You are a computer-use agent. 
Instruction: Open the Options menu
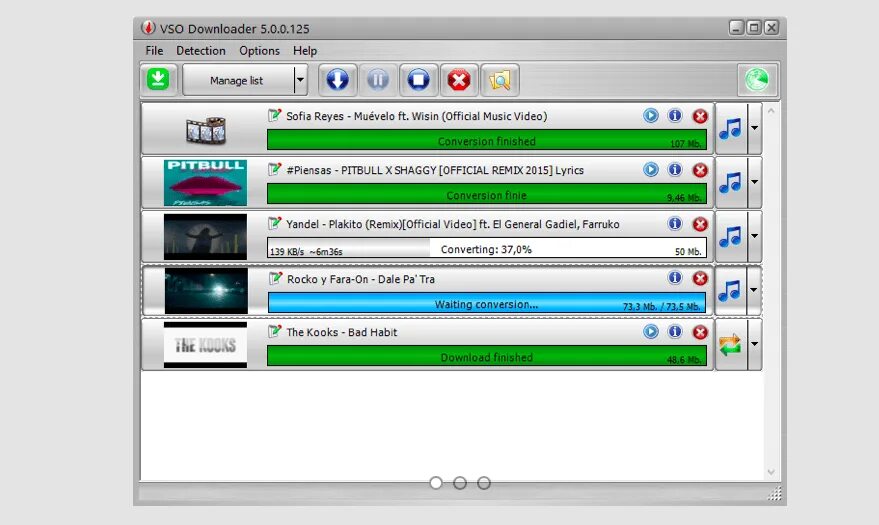pos(259,50)
